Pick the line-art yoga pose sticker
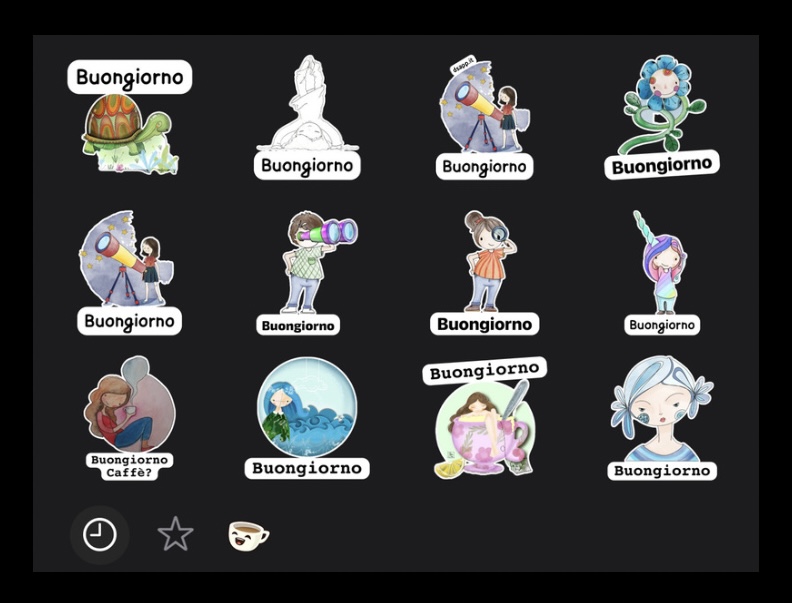Image resolution: width=792 pixels, height=603 pixels. (306, 105)
